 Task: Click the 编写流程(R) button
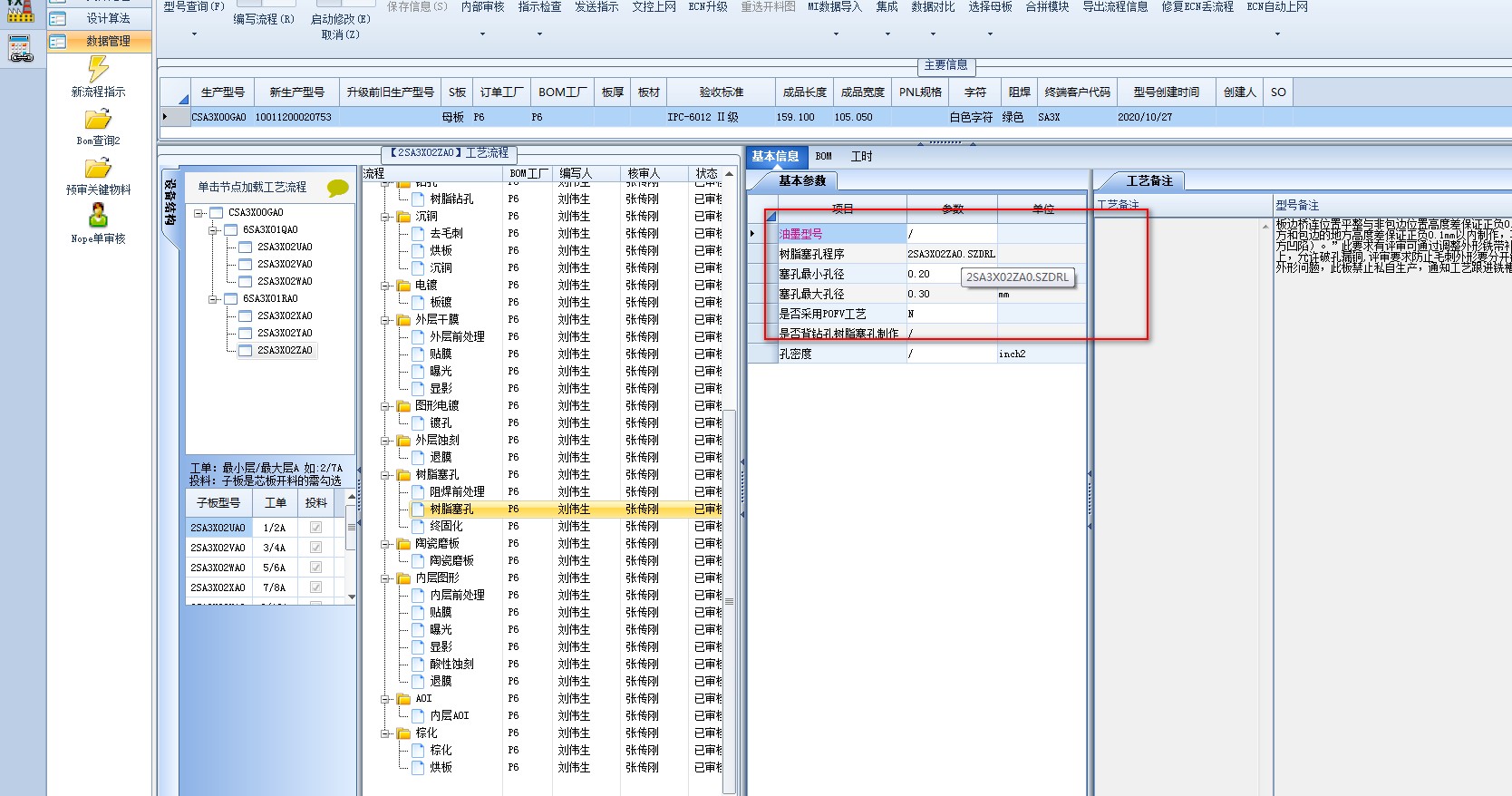click(x=264, y=19)
